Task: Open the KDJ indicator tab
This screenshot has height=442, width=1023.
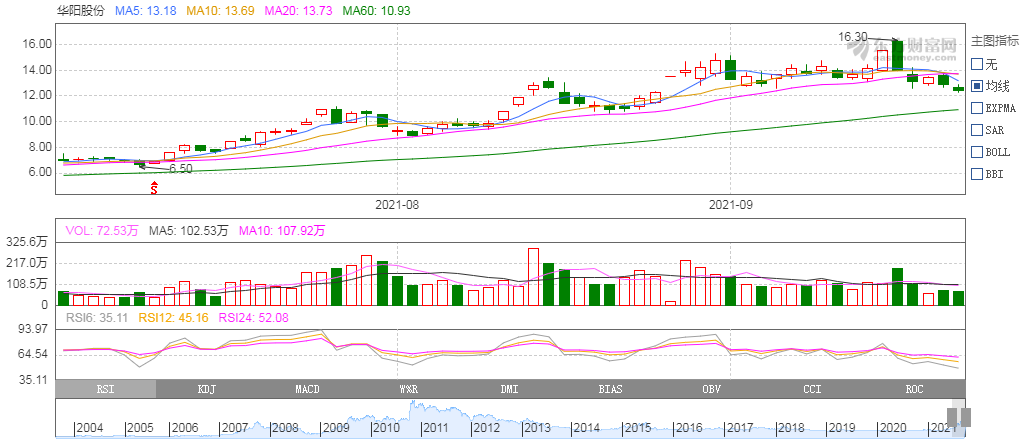Action: click(x=206, y=389)
